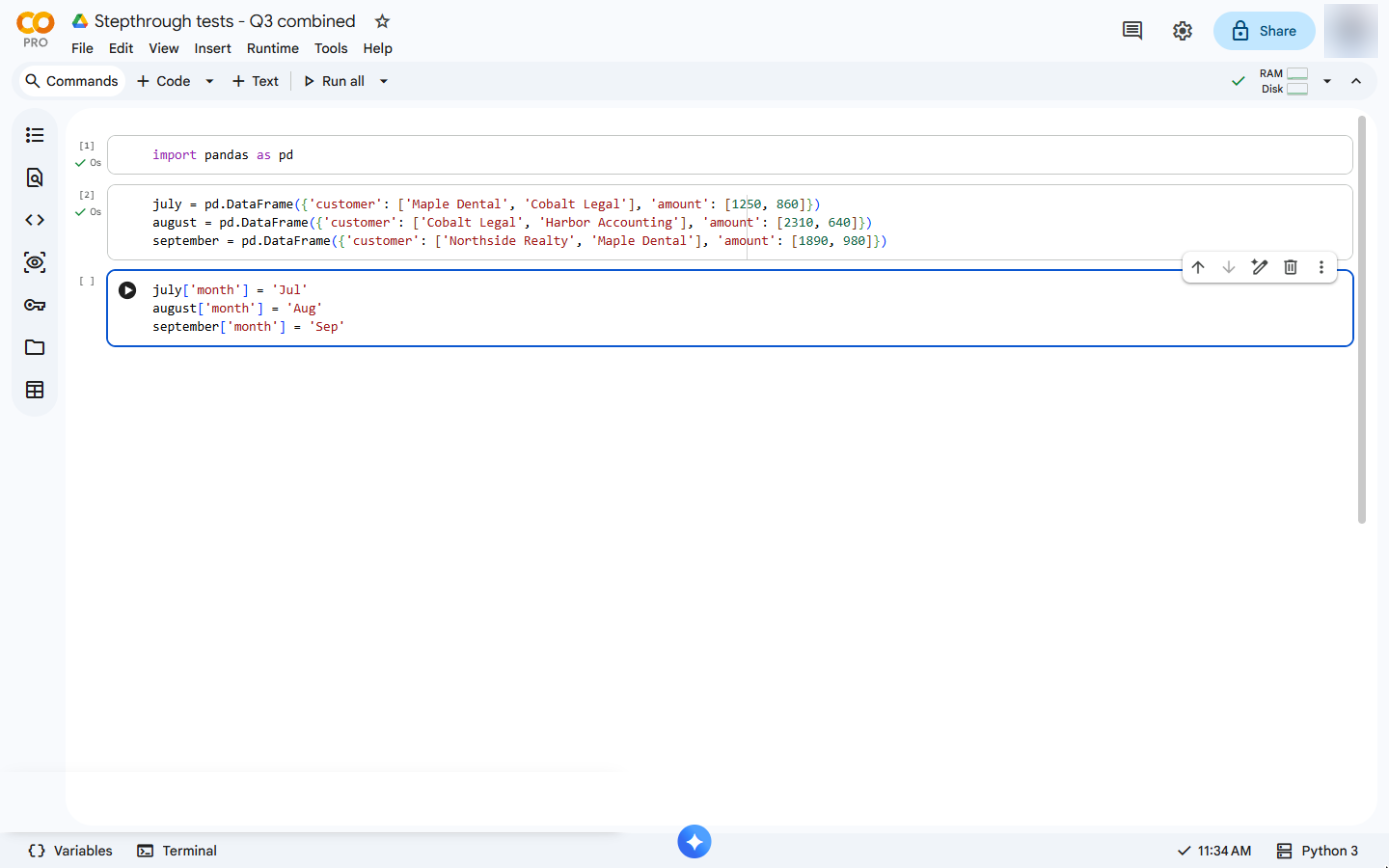Collapse the header with the chevron
1389x868 pixels.
click(1356, 81)
